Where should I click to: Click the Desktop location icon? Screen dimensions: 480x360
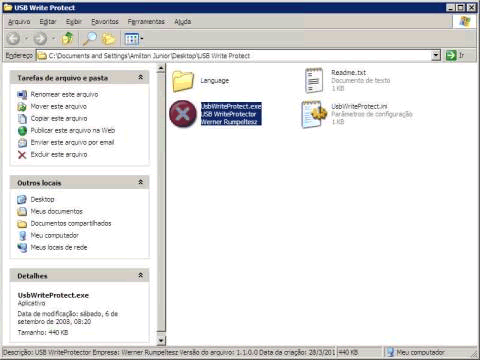click(x=22, y=199)
